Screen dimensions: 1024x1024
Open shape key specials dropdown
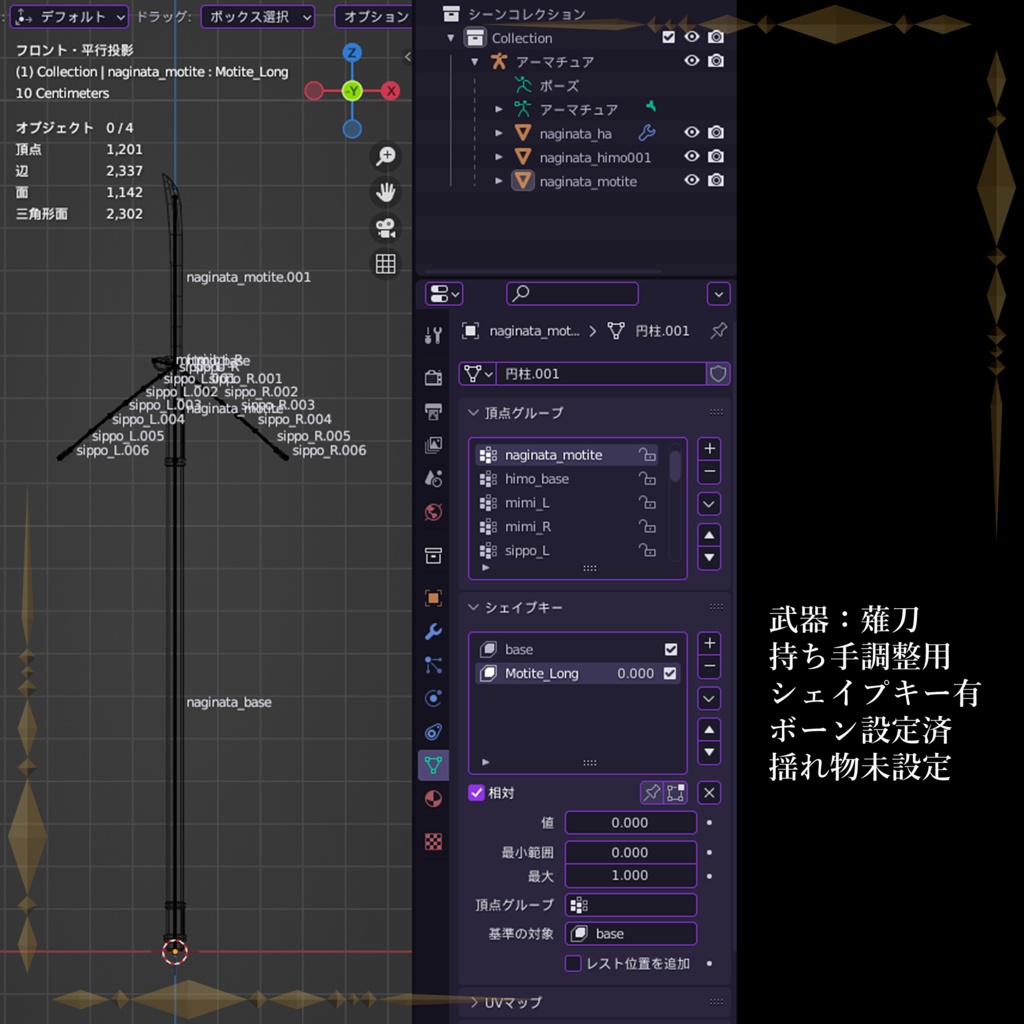coord(709,699)
